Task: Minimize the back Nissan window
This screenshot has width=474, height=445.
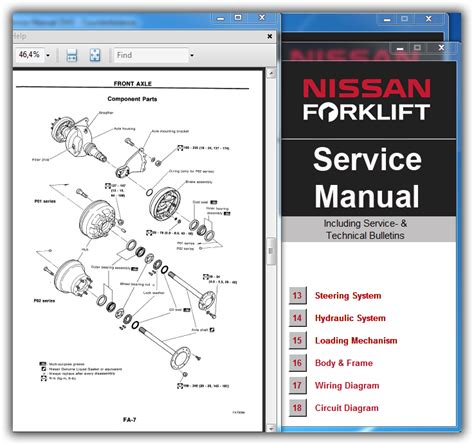Action: click(x=387, y=20)
